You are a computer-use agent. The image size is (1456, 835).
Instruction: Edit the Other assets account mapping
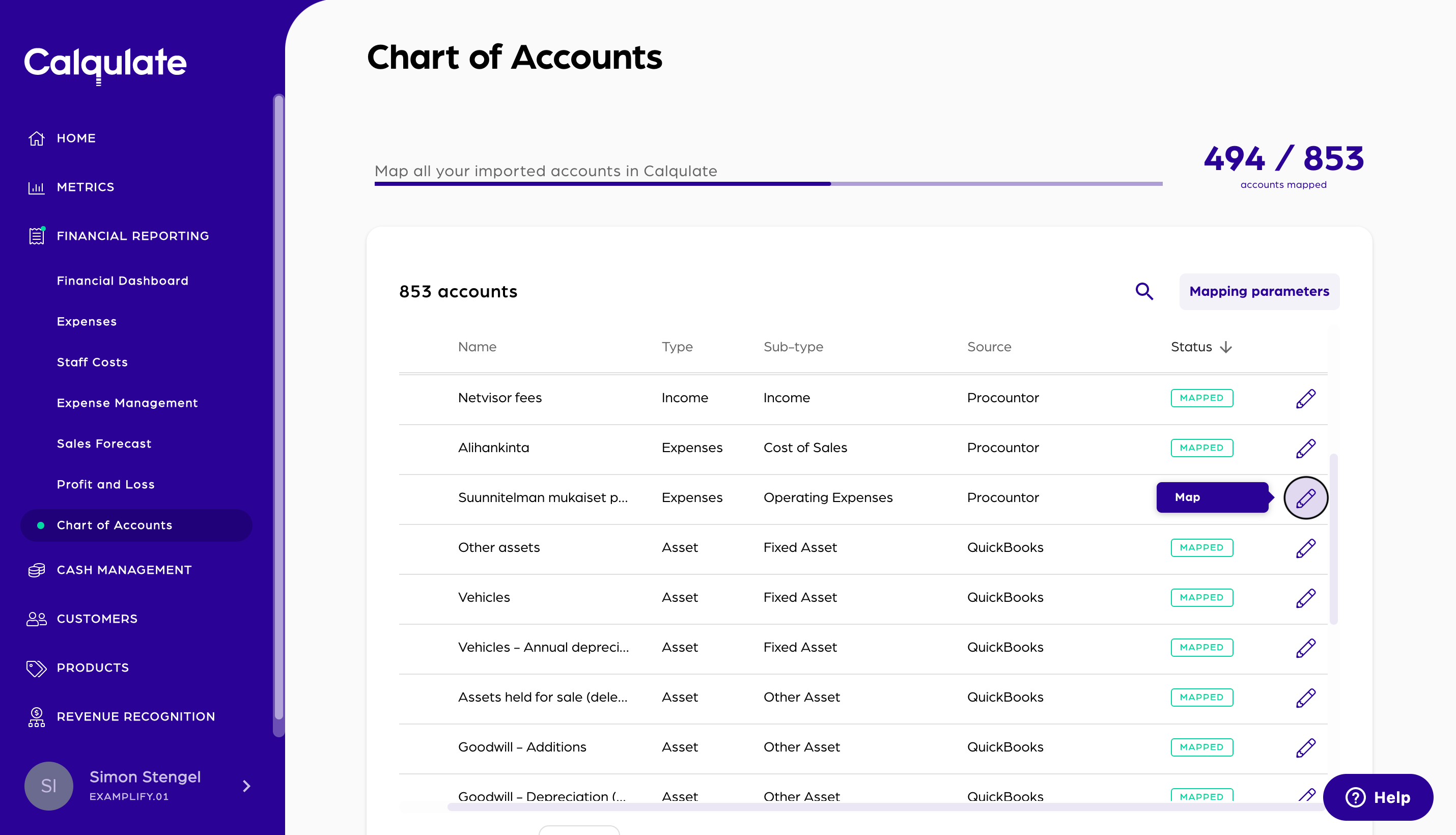point(1306,548)
